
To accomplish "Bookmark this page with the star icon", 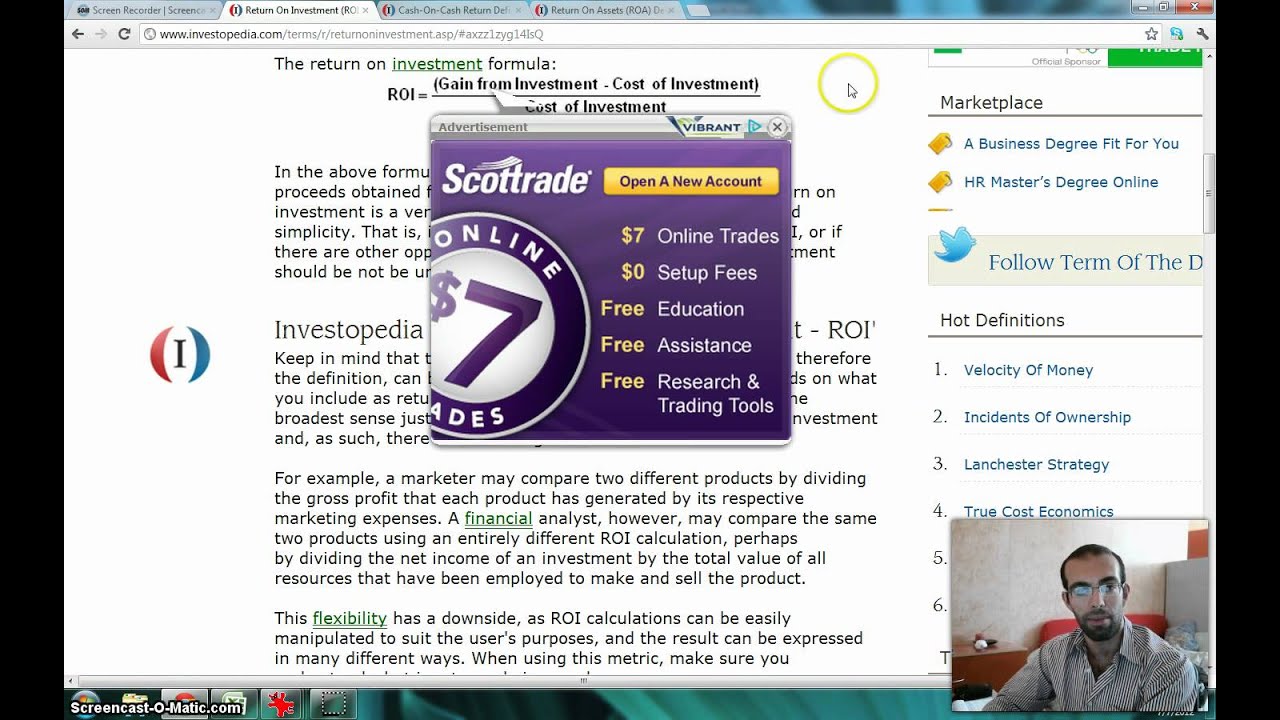I will click(1152, 34).
